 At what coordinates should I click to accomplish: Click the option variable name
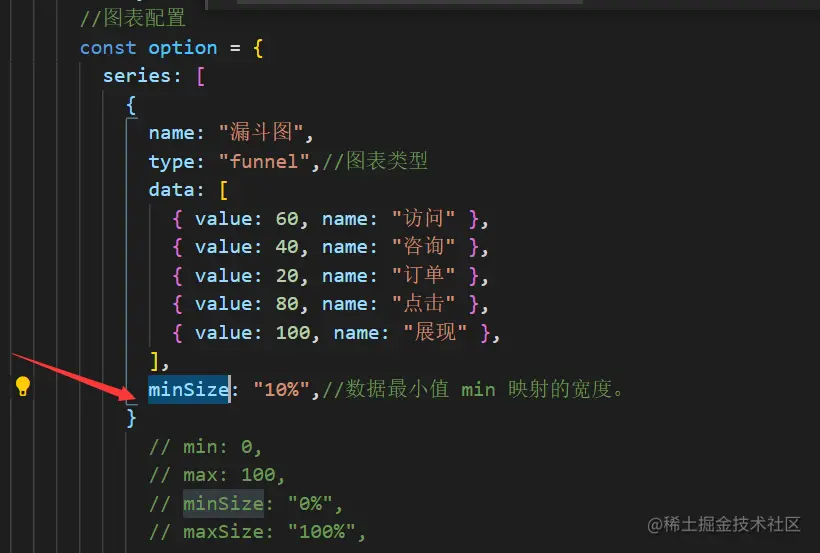pyautogui.click(x=183, y=48)
